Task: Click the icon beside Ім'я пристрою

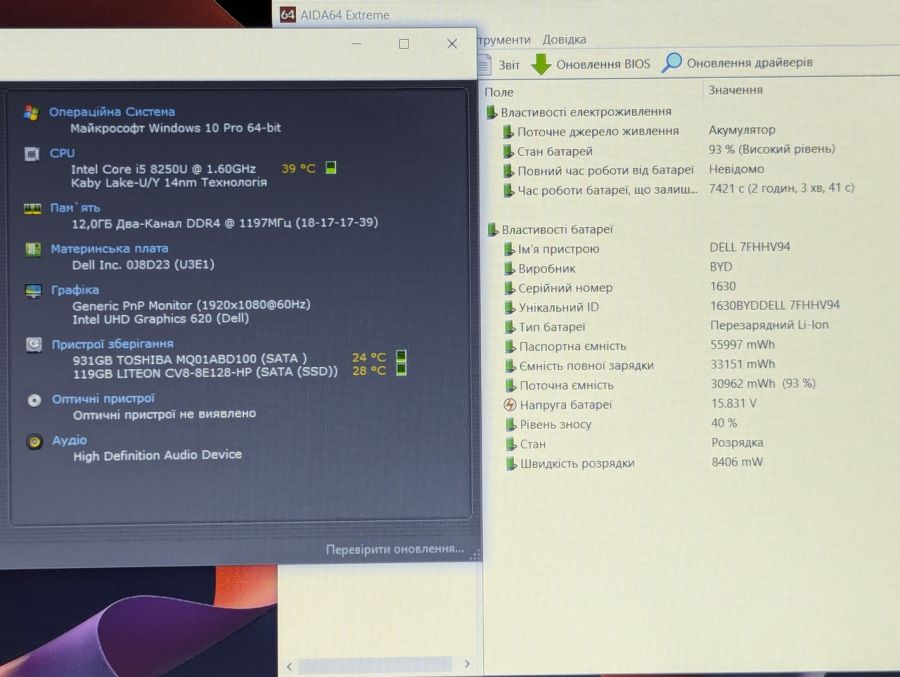Action: point(509,249)
